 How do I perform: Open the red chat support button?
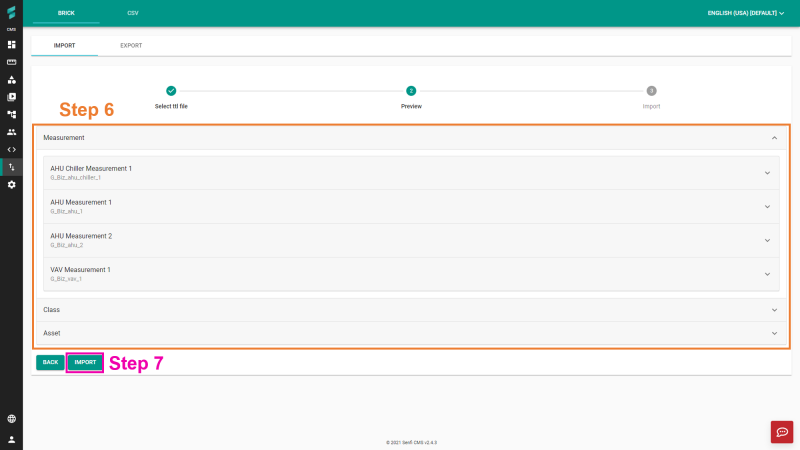[x=782, y=432]
